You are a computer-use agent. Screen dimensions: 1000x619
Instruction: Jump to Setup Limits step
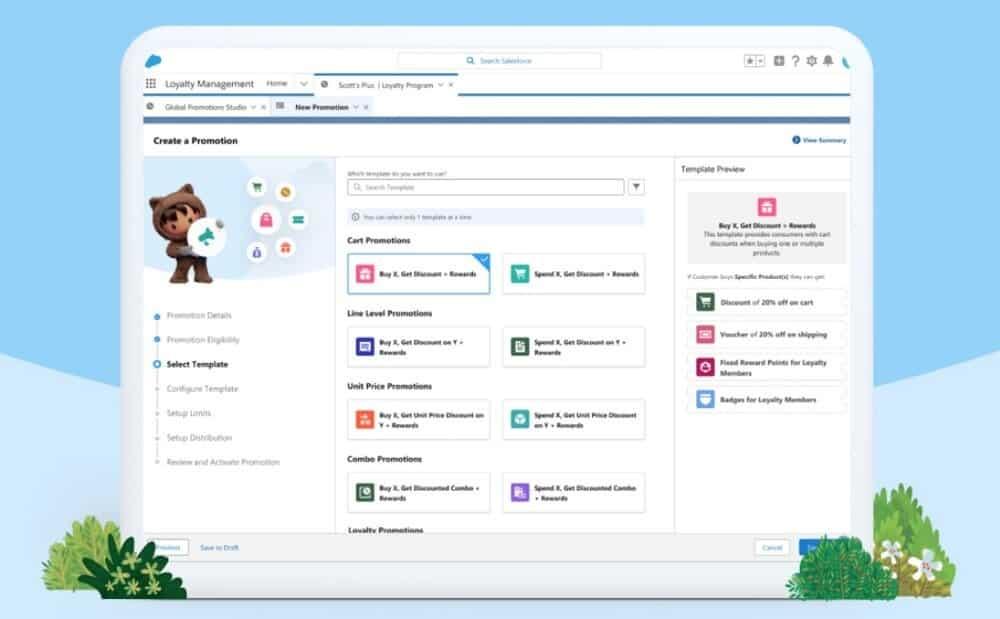(188, 413)
